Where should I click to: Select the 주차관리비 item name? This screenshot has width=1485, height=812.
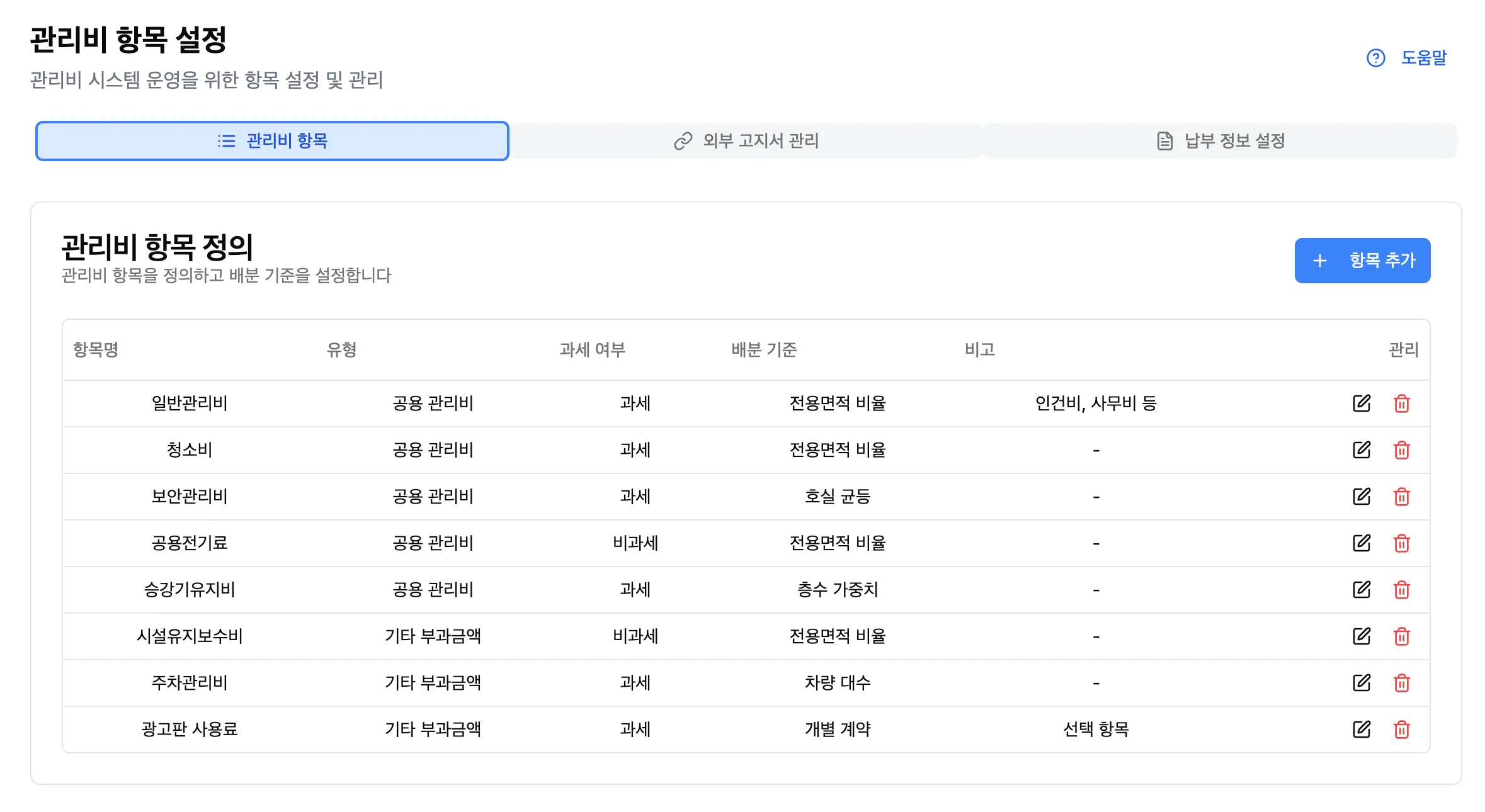tap(190, 682)
